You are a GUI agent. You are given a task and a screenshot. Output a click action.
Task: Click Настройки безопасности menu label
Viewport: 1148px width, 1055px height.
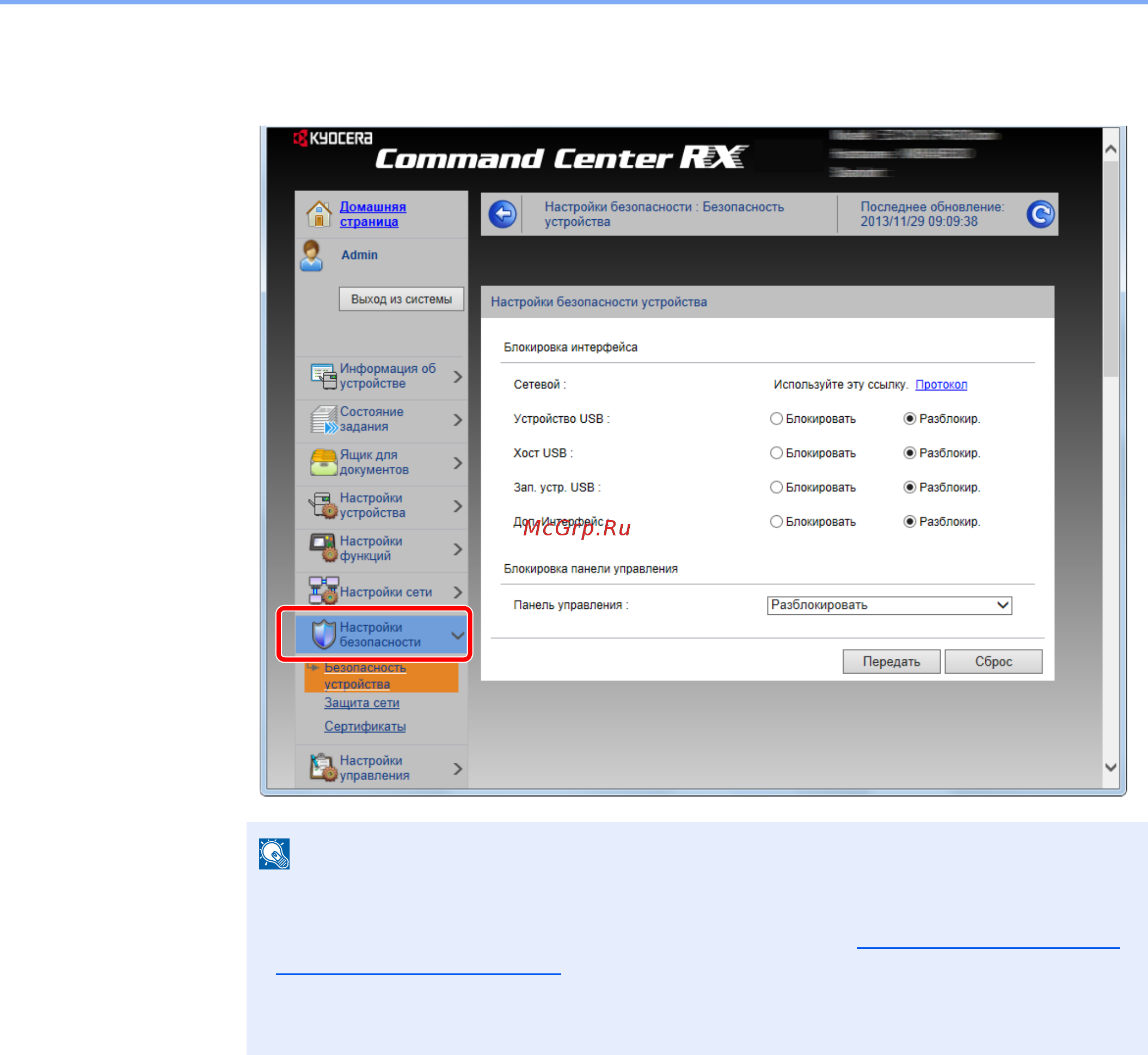click(x=380, y=635)
